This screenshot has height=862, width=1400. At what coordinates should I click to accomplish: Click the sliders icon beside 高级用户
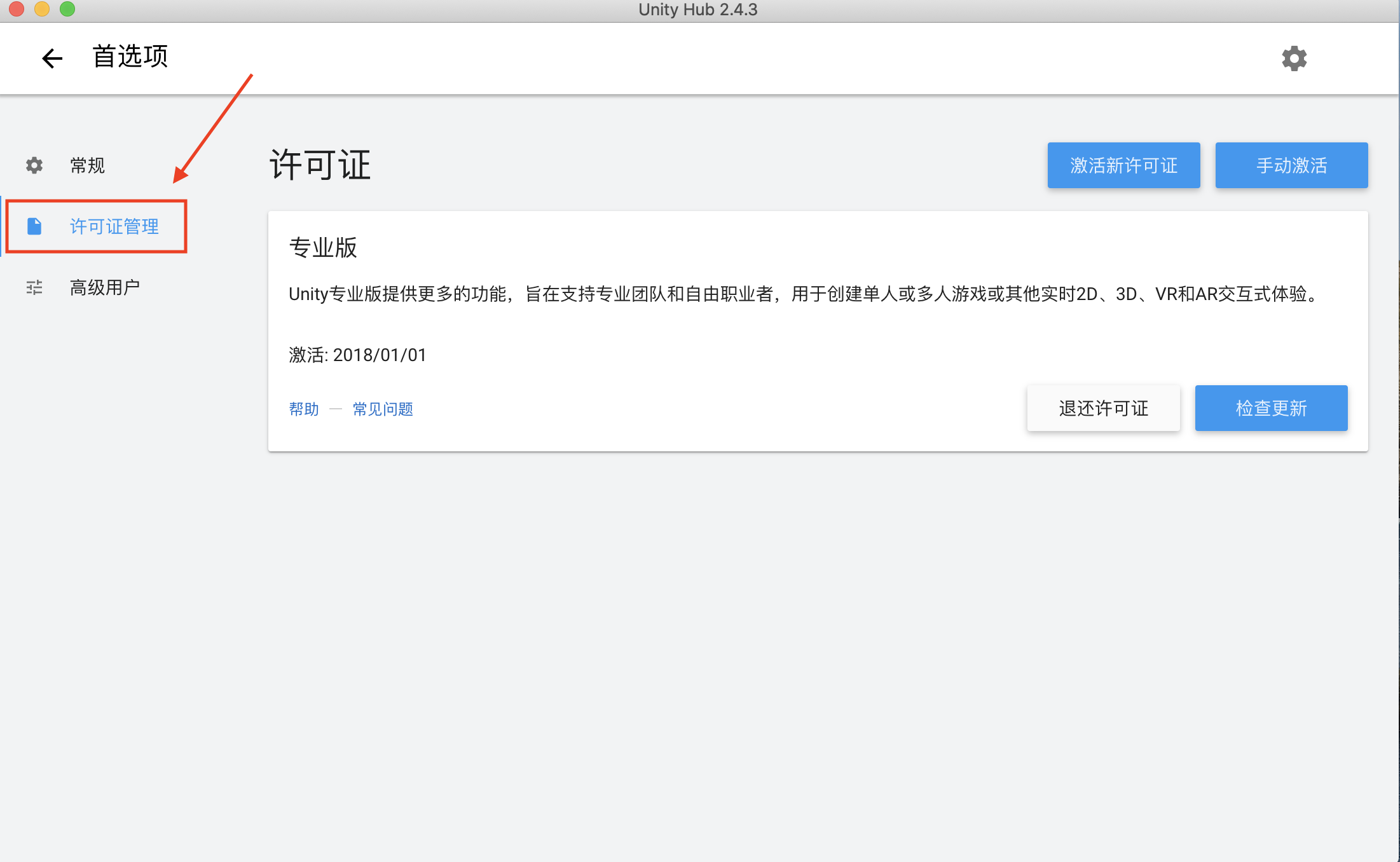click(x=34, y=287)
